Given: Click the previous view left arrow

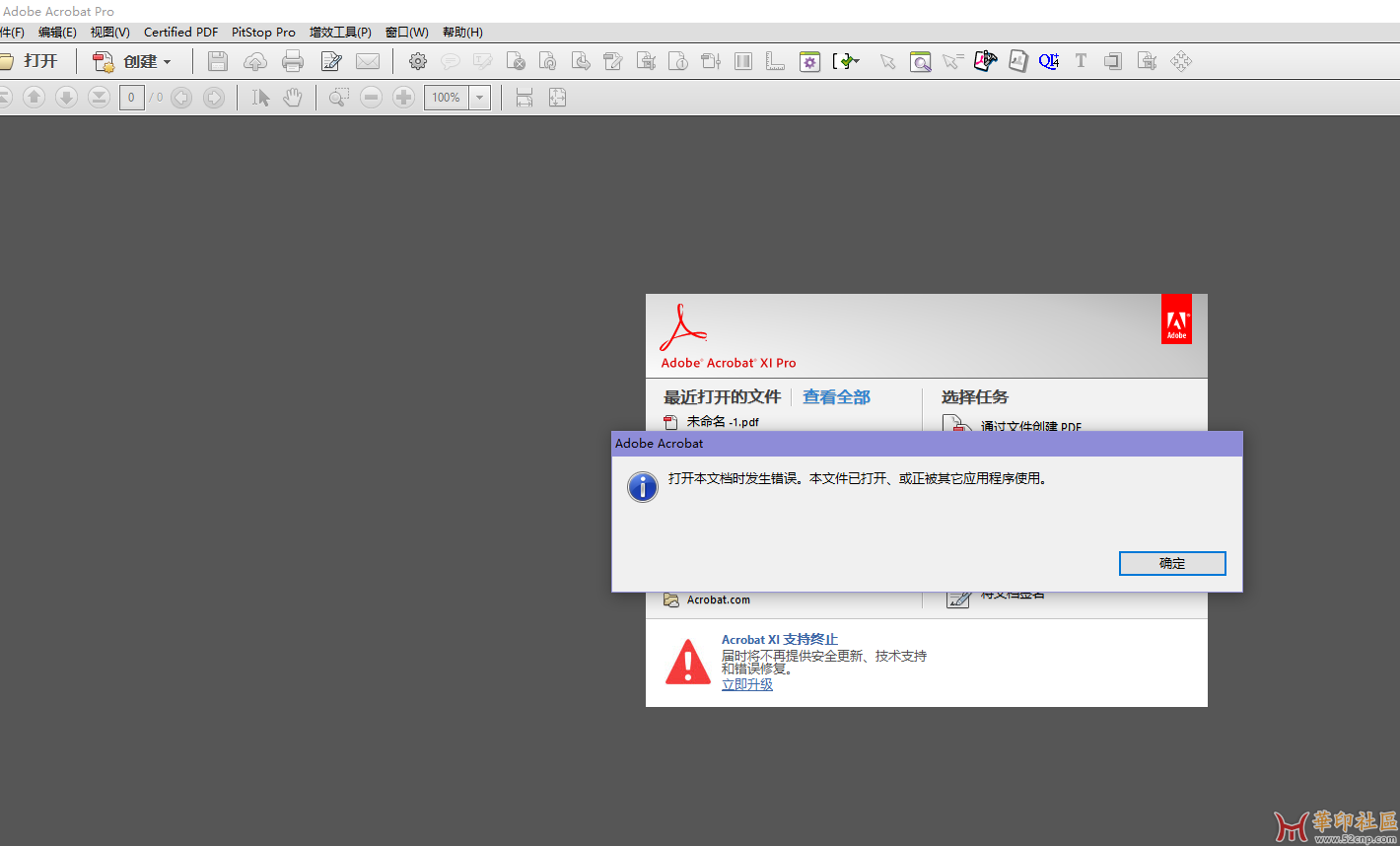Looking at the screenshot, I should pos(181,98).
